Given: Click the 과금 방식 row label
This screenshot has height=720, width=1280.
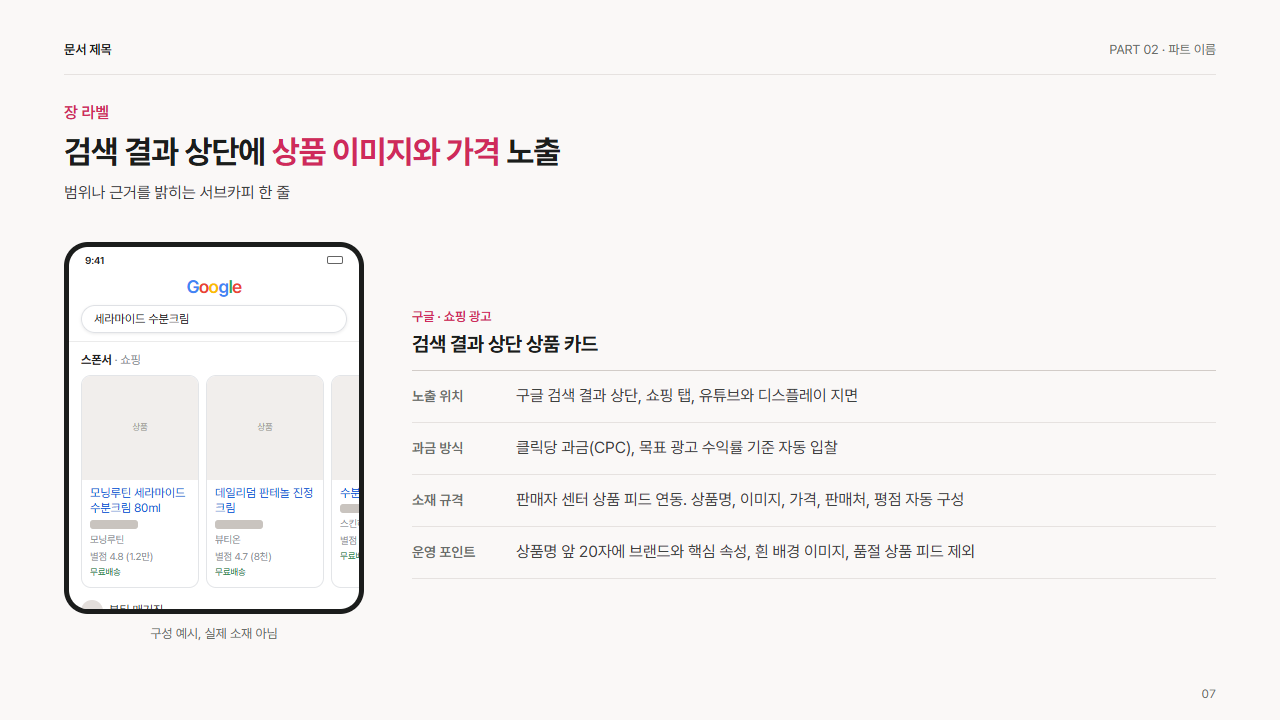Looking at the screenshot, I should [x=438, y=448].
